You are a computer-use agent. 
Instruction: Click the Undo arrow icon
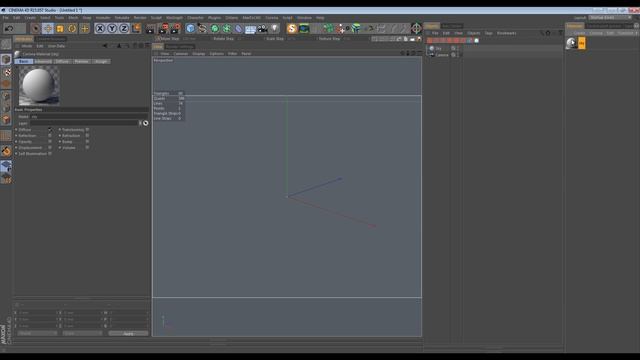point(9,28)
